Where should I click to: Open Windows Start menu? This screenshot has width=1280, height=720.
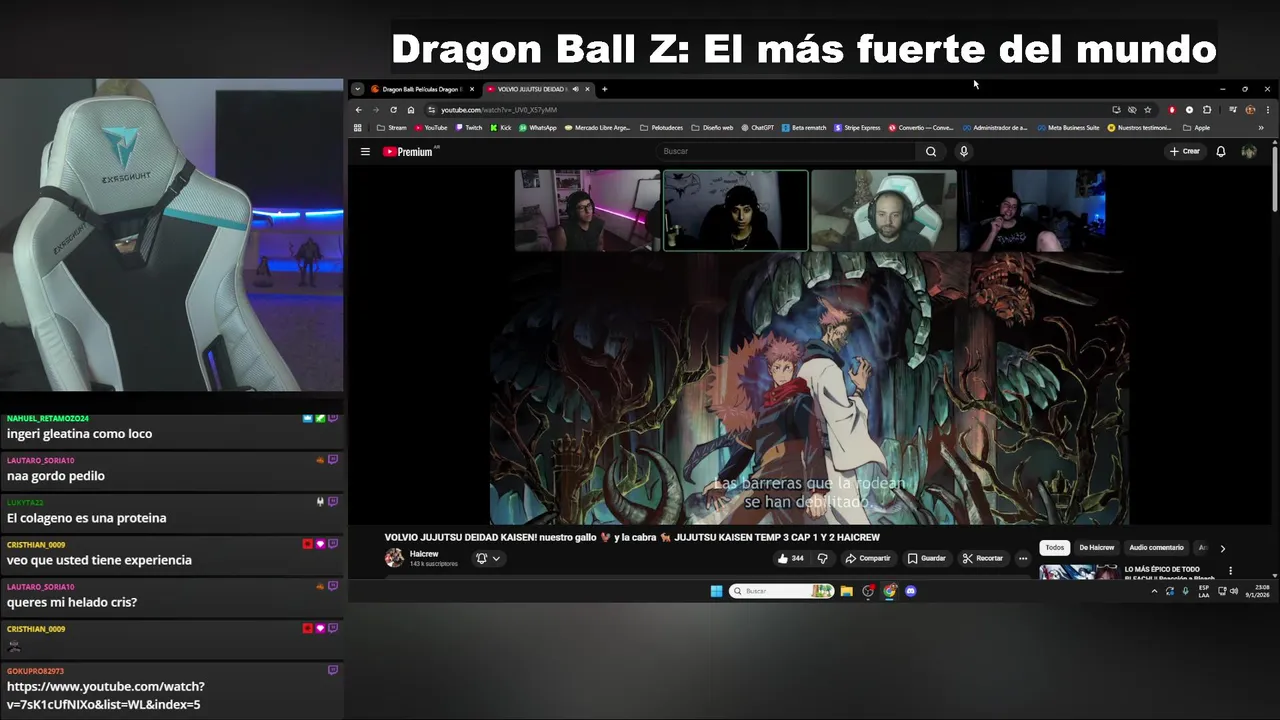coord(717,591)
